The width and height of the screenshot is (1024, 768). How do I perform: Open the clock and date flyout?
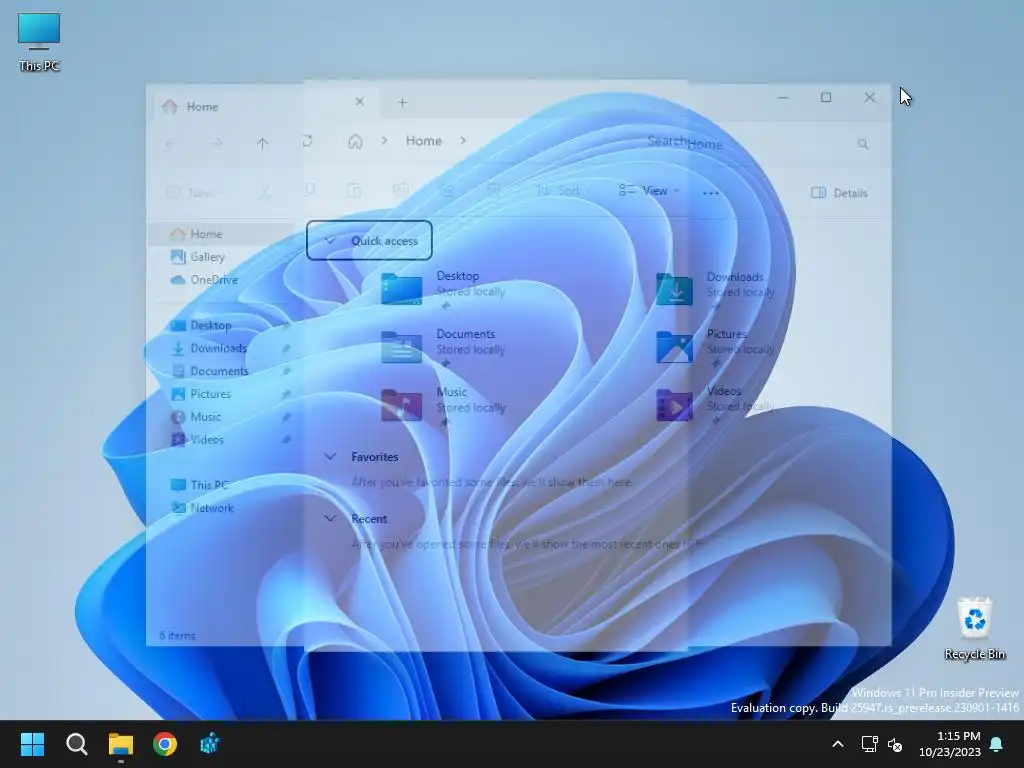click(x=950, y=744)
